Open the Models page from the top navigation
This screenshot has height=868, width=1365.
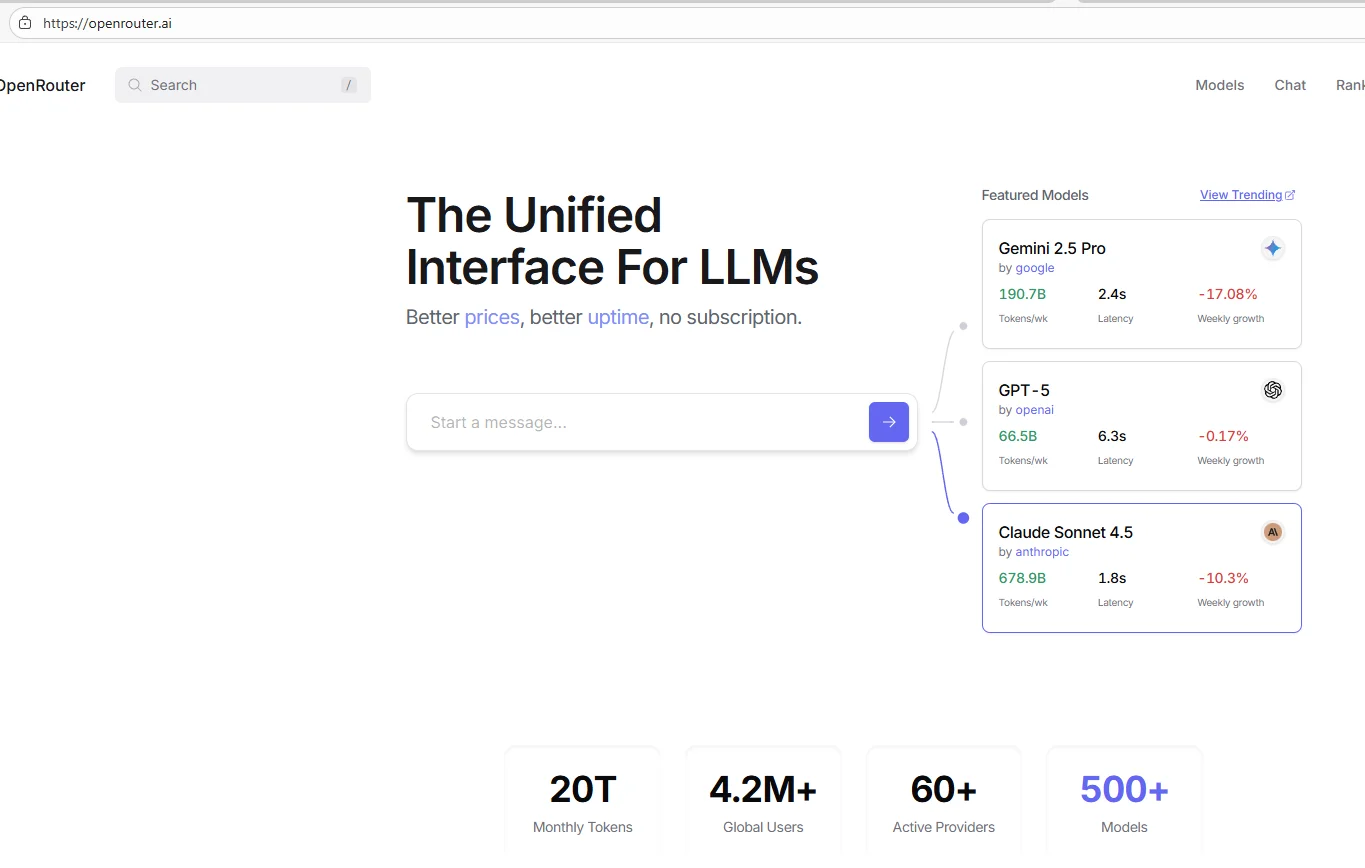1220,85
